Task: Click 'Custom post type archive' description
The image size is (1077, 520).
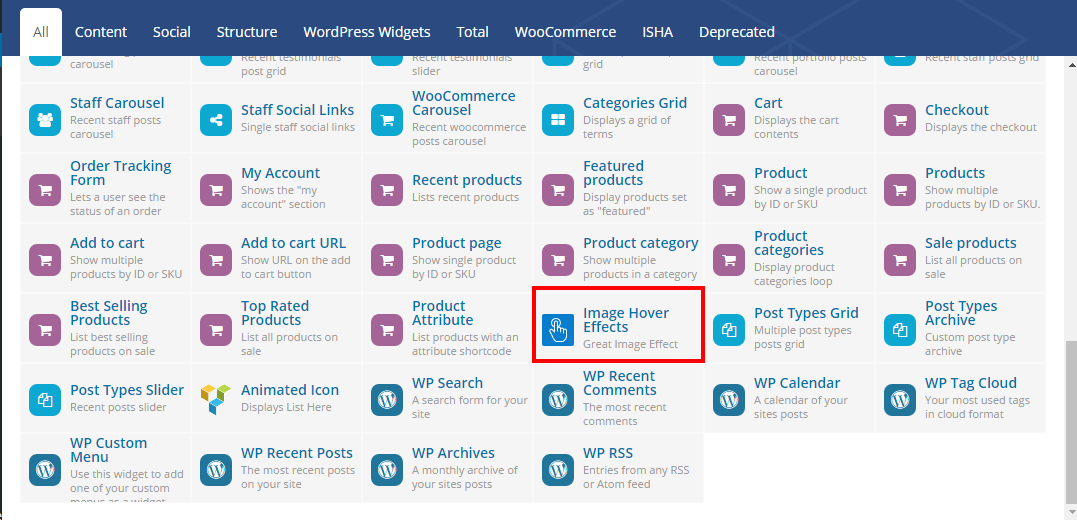Action: (970, 344)
